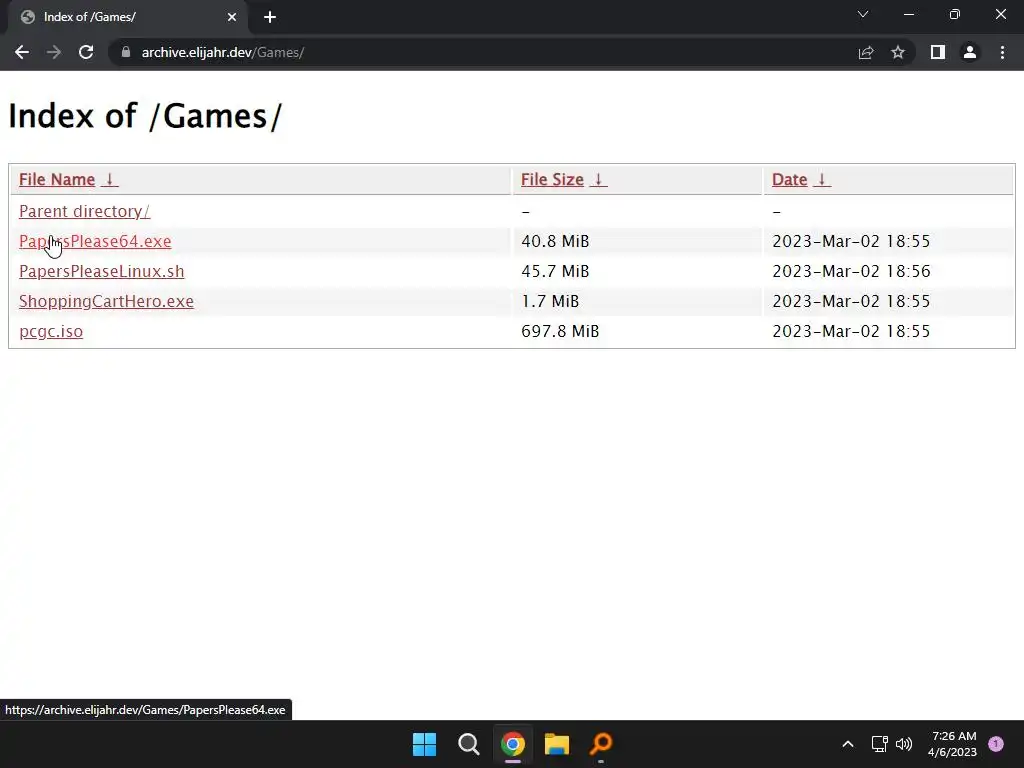Click the Chrome taskbar icon

coord(513,744)
